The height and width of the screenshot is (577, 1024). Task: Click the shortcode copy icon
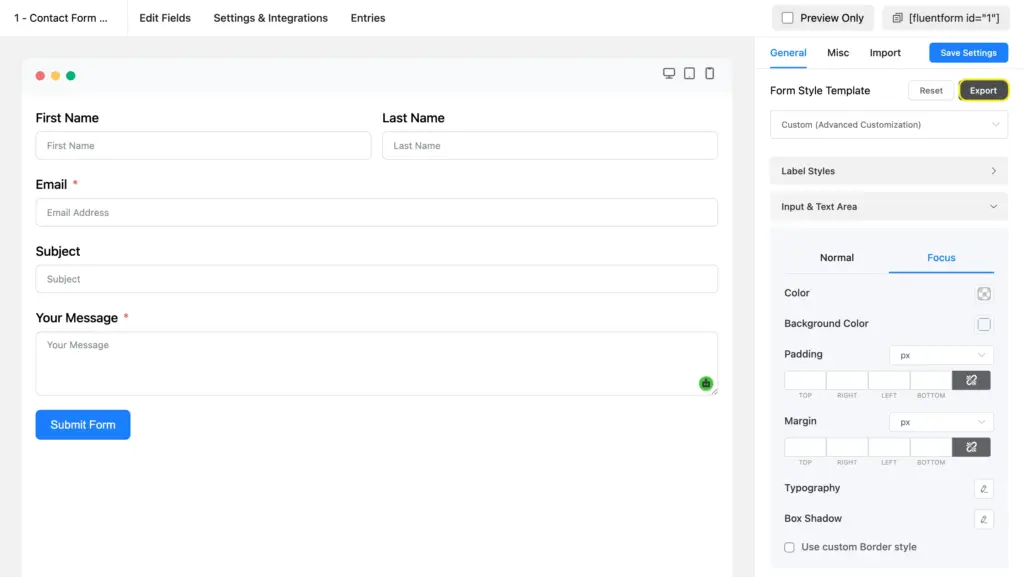(x=897, y=18)
